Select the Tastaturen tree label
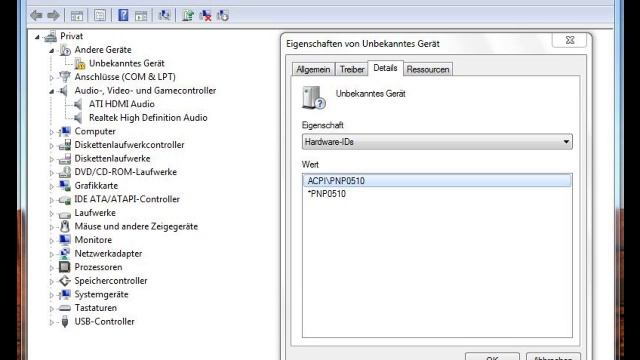 [x=96, y=308]
